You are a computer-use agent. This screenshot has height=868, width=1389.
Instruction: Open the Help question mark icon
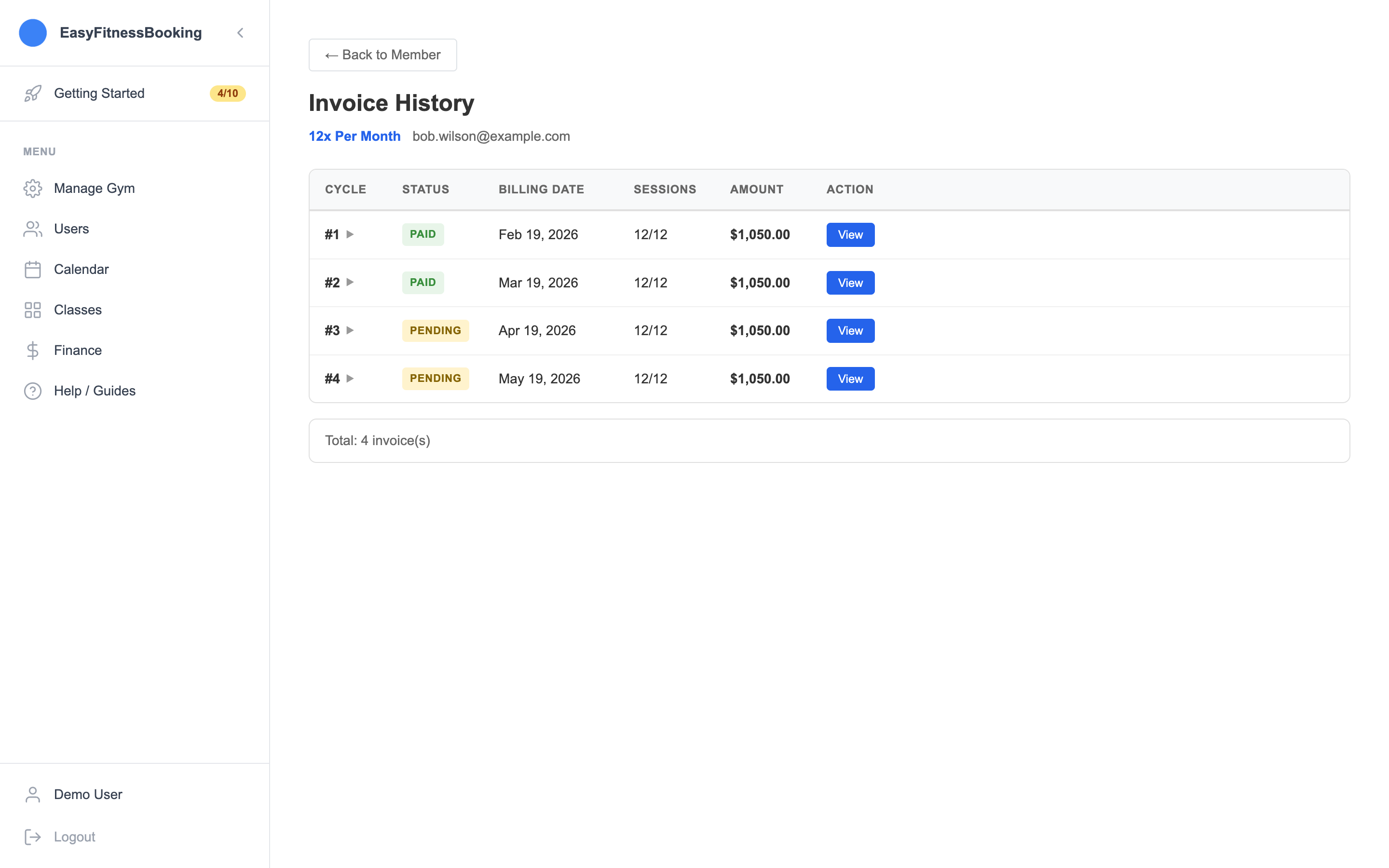pyautogui.click(x=33, y=391)
